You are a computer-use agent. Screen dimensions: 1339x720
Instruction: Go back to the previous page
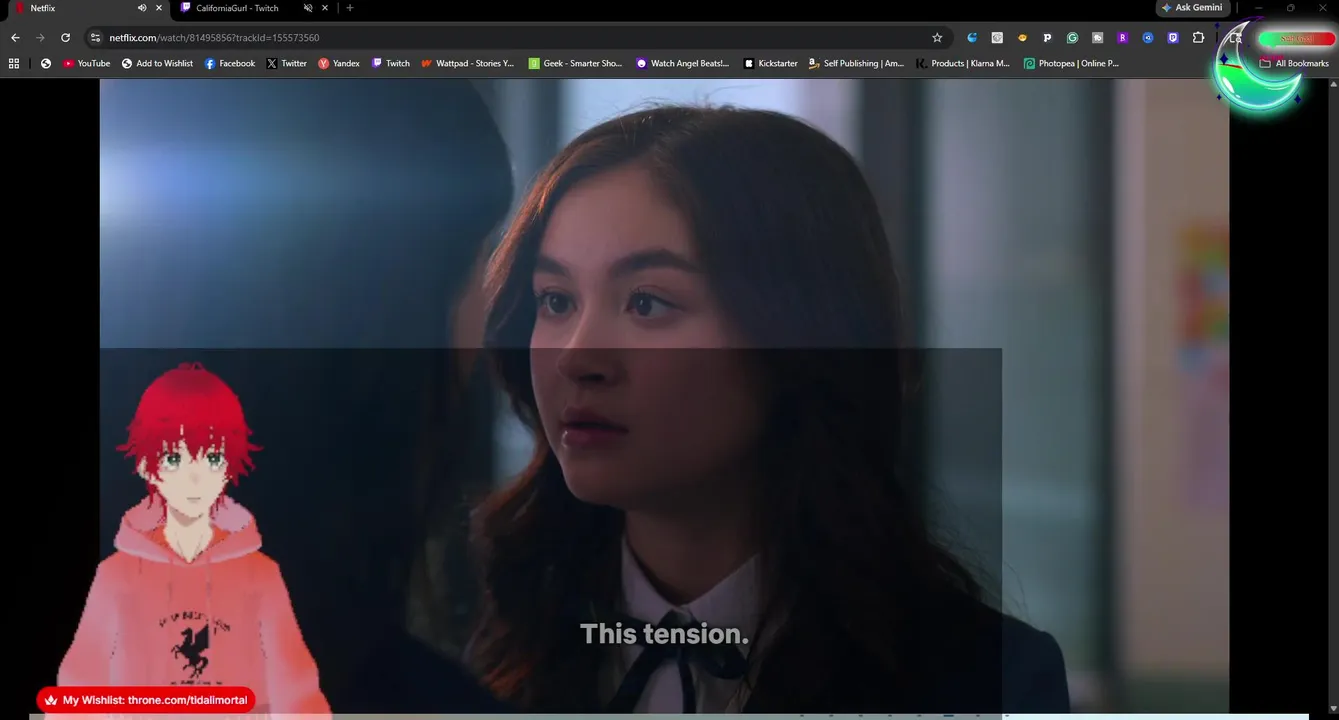click(15, 38)
